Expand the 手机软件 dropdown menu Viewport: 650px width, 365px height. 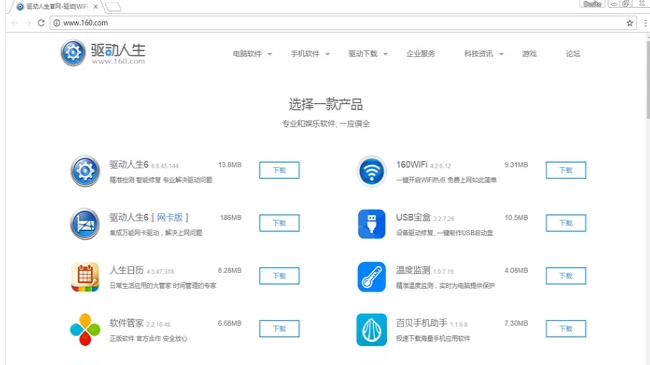click(310, 54)
